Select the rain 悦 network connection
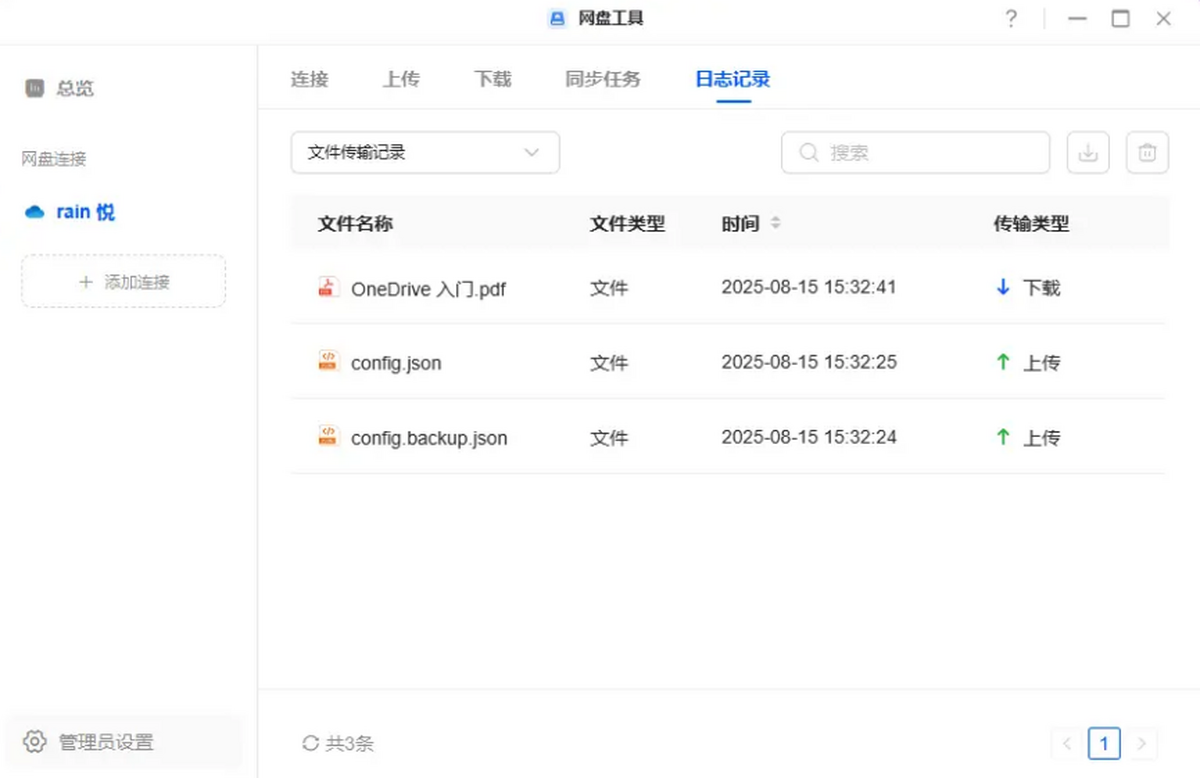The width and height of the screenshot is (1200, 778). click(x=85, y=211)
